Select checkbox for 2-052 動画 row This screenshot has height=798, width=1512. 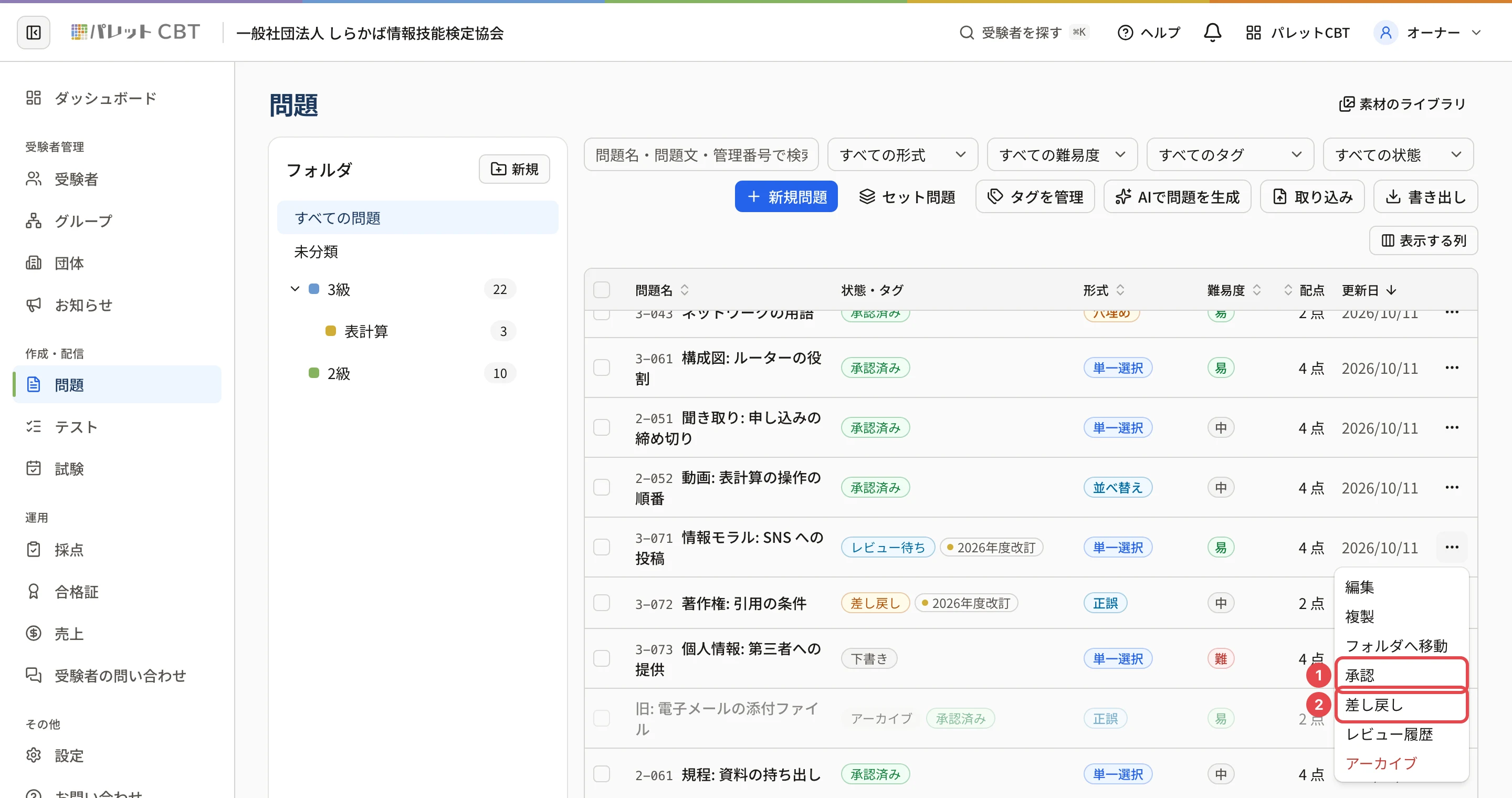point(602,488)
